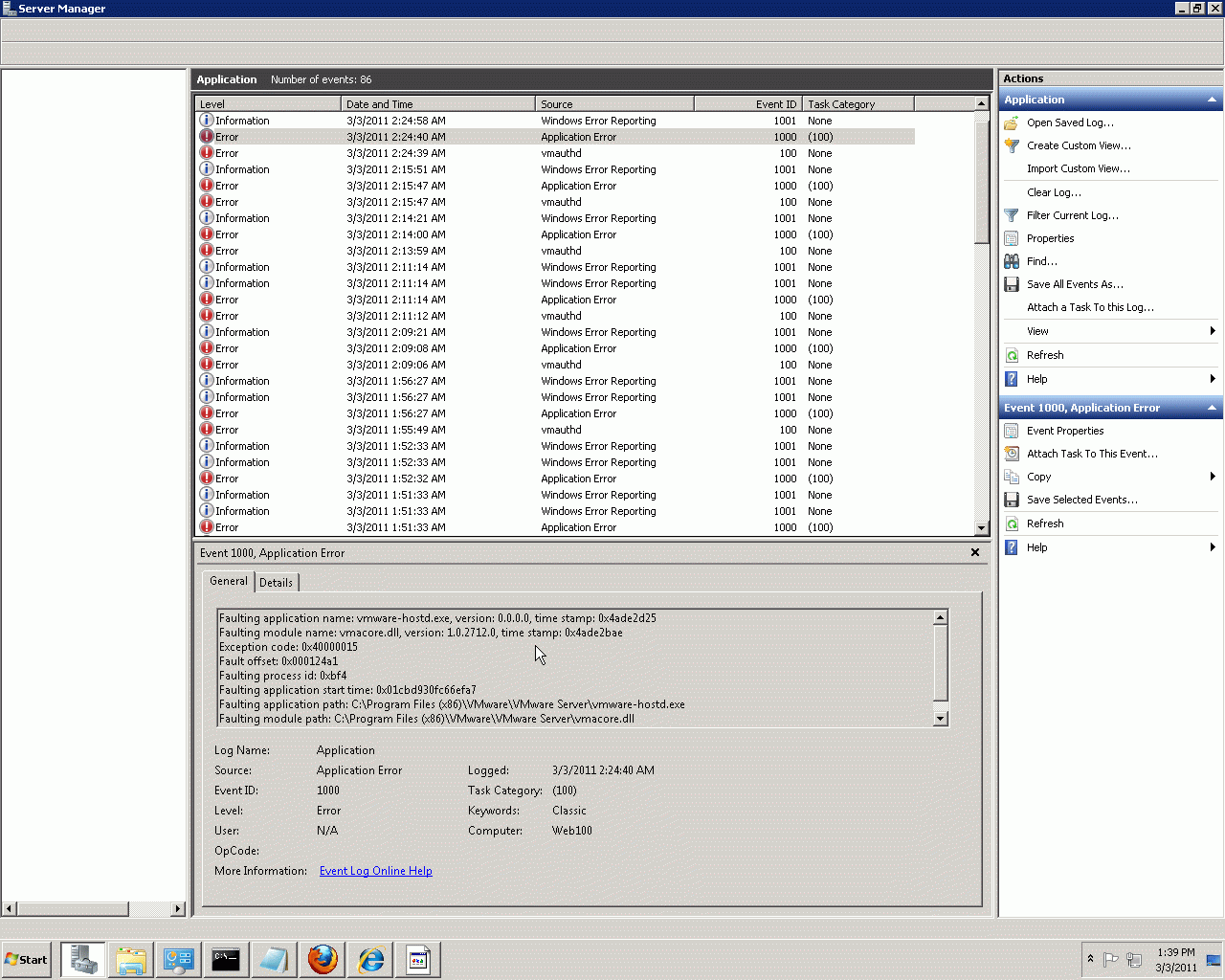The width and height of the screenshot is (1225, 980).
Task: Click the event description scroll-down arrow
Action: (x=941, y=719)
